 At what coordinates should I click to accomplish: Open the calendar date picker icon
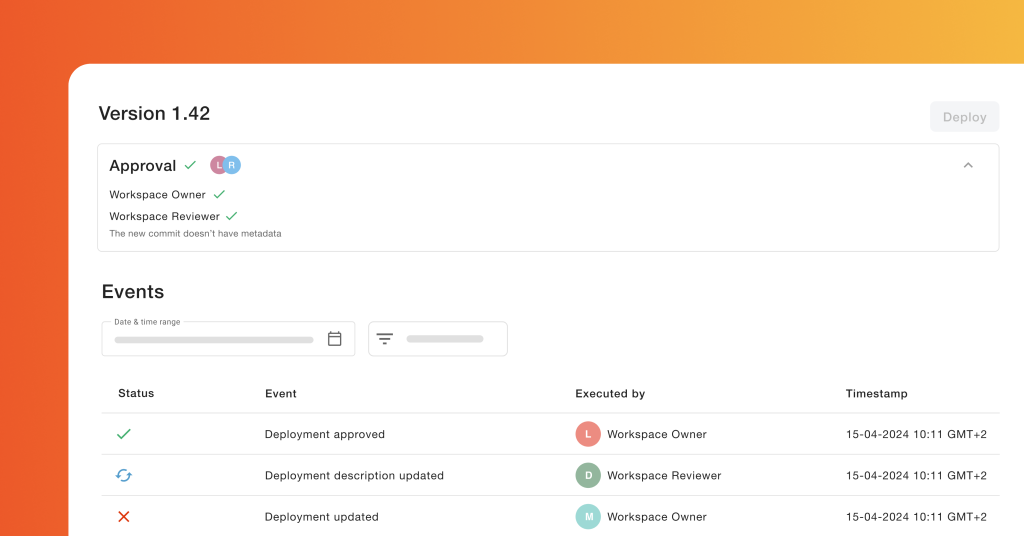[x=334, y=339]
